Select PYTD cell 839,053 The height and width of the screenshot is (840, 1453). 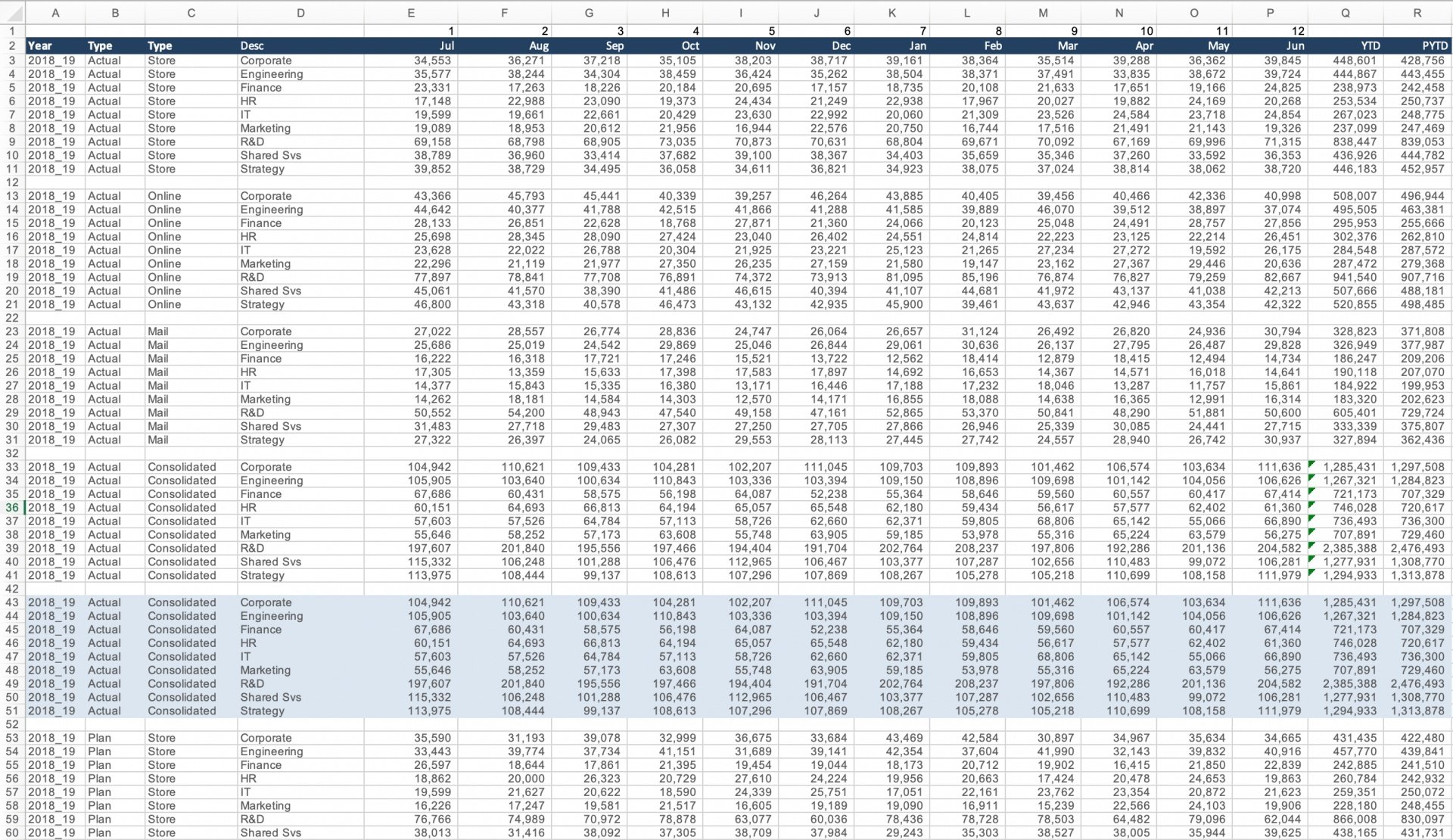[x=1417, y=142]
